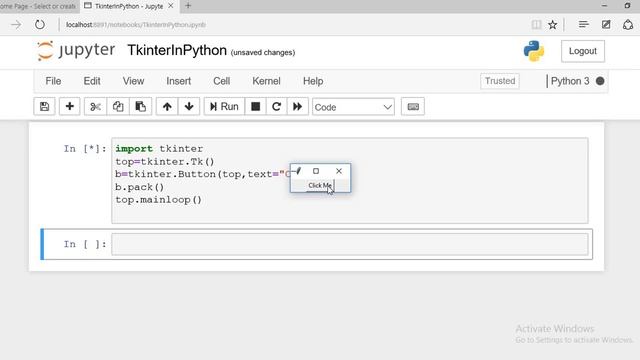This screenshot has width=640, height=360.
Task: Open reading view book icon
Action: pyautogui.click(x=536, y=24)
